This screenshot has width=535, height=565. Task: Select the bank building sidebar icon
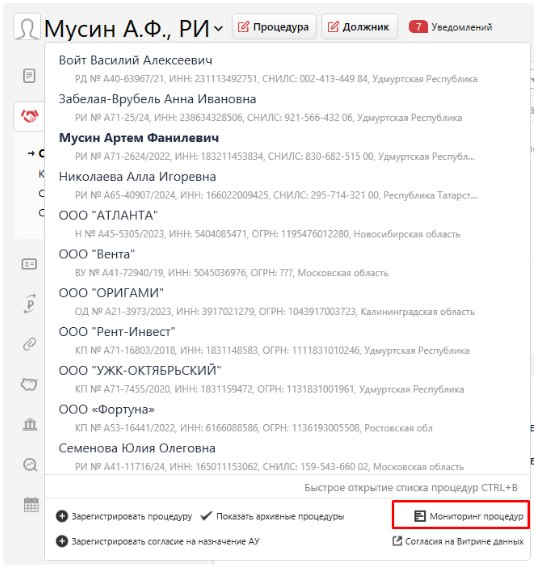click(30, 424)
